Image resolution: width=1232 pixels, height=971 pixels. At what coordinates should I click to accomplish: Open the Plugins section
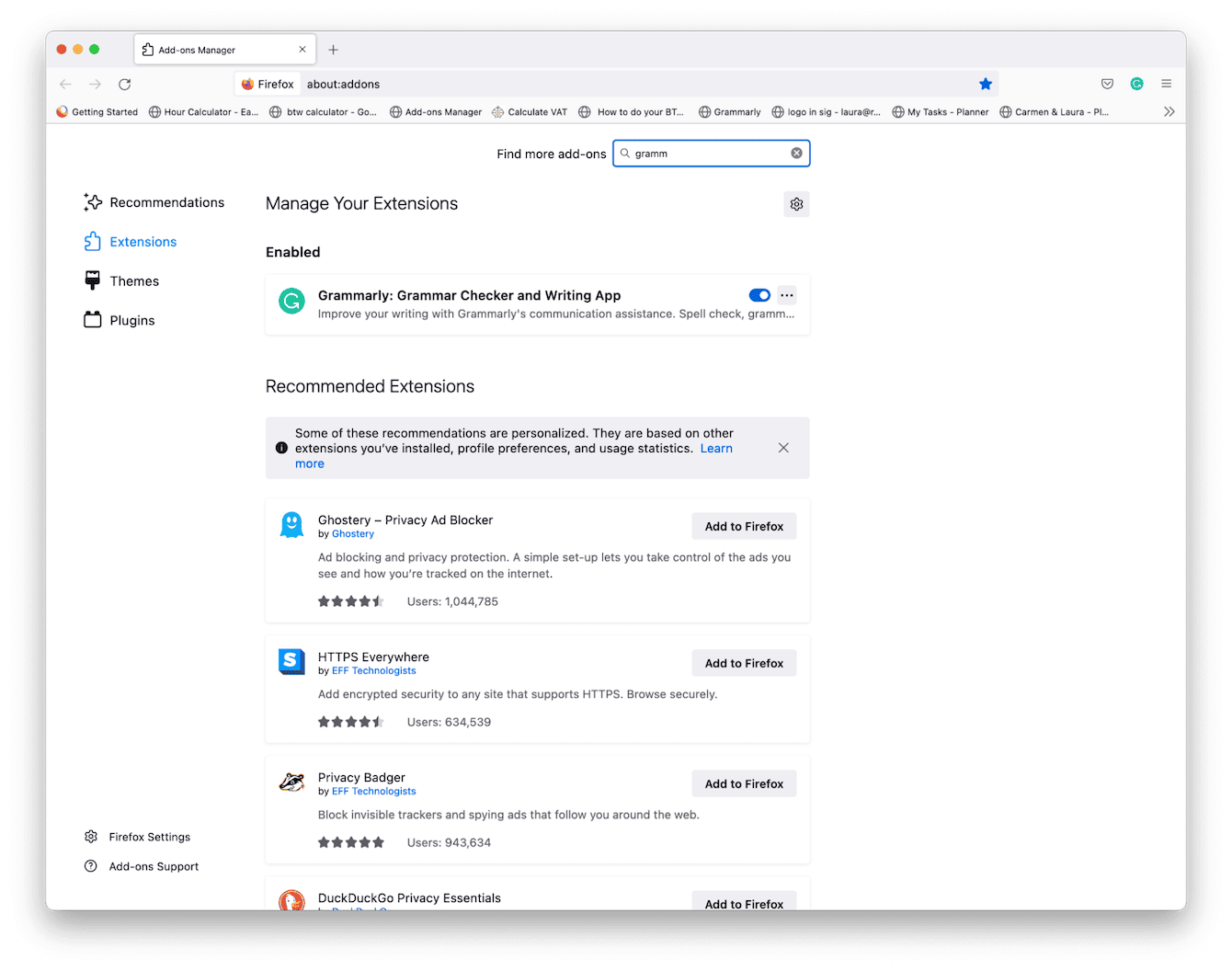tap(131, 320)
